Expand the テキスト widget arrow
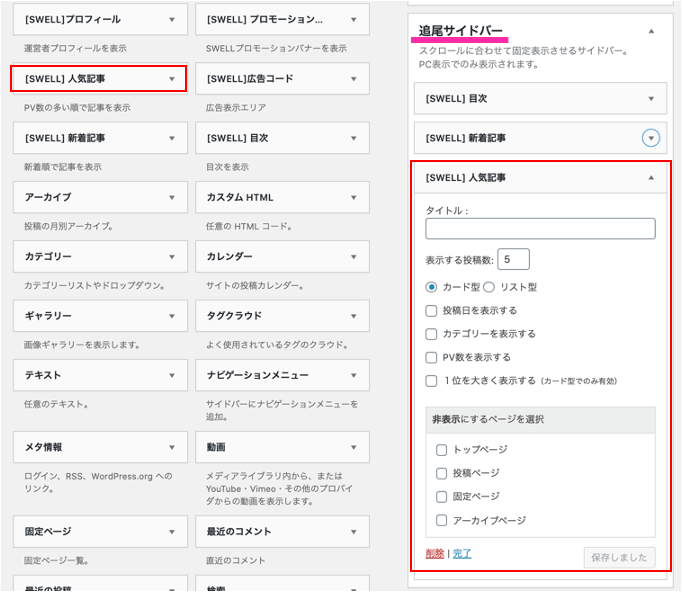Viewport: 682px width, 592px height. coord(172,375)
